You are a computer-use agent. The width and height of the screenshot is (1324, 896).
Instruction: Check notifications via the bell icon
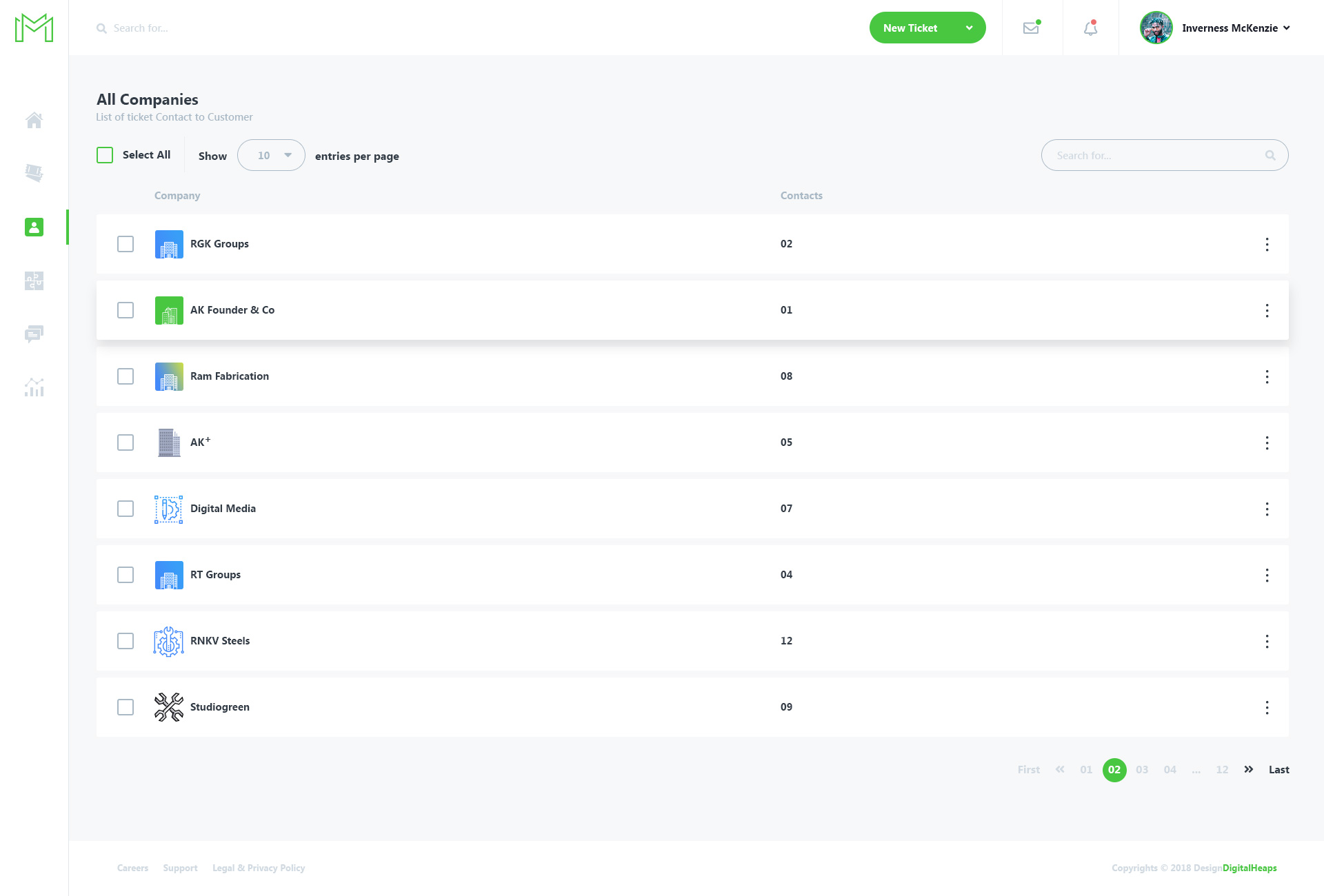point(1090,28)
